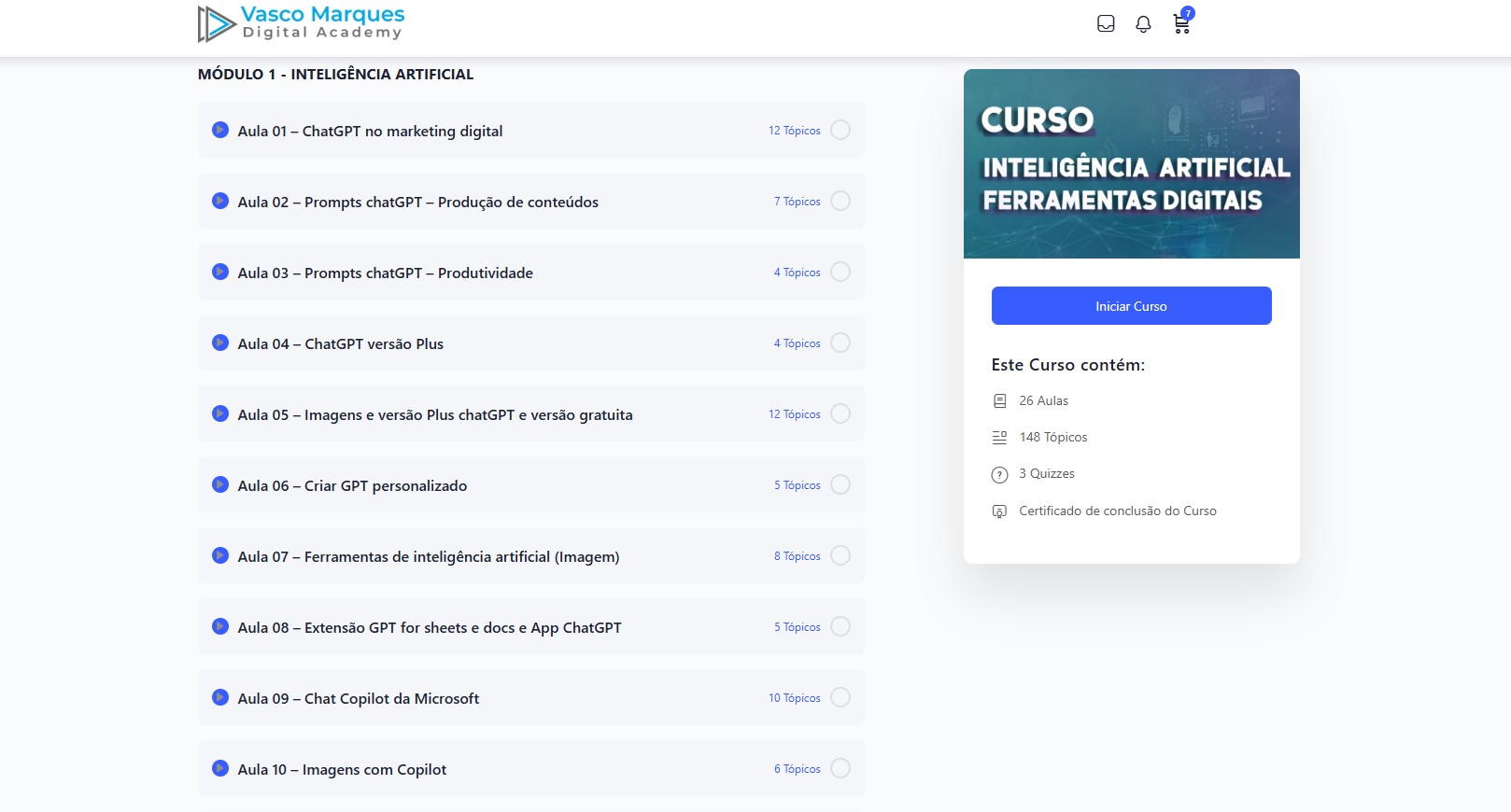Image resolution: width=1511 pixels, height=812 pixels.
Task: Toggle completion circle for Aula 01
Action: [x=840, y=130]
